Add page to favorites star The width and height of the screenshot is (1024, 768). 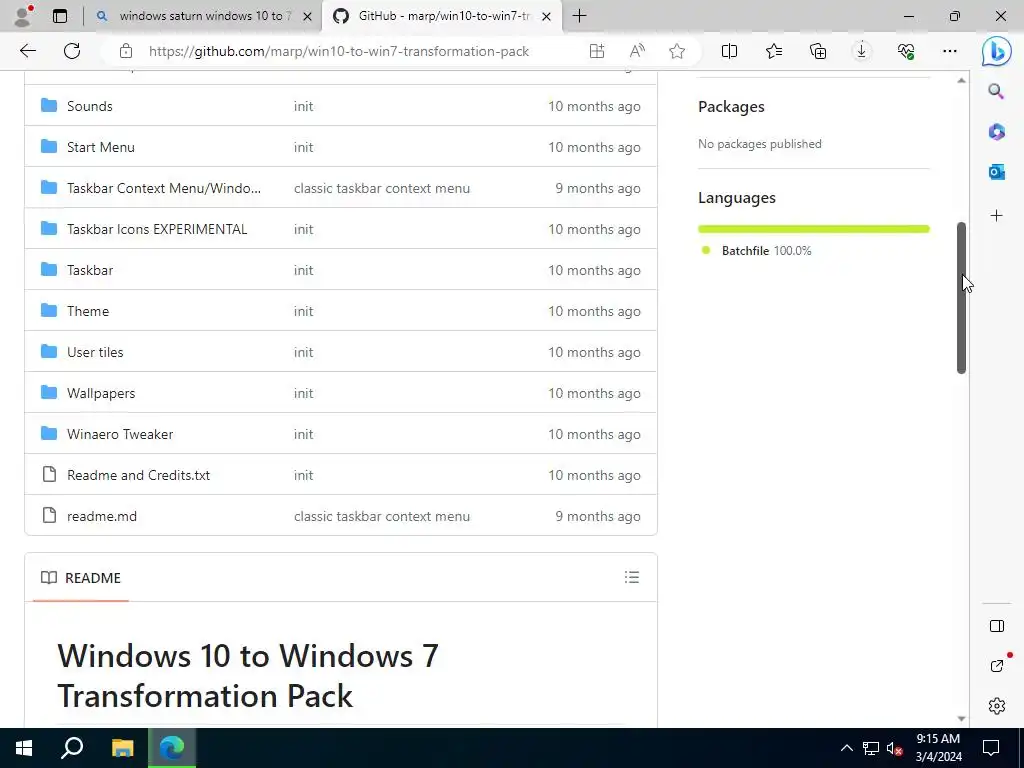pyautogui.click(x=677, y=51)
